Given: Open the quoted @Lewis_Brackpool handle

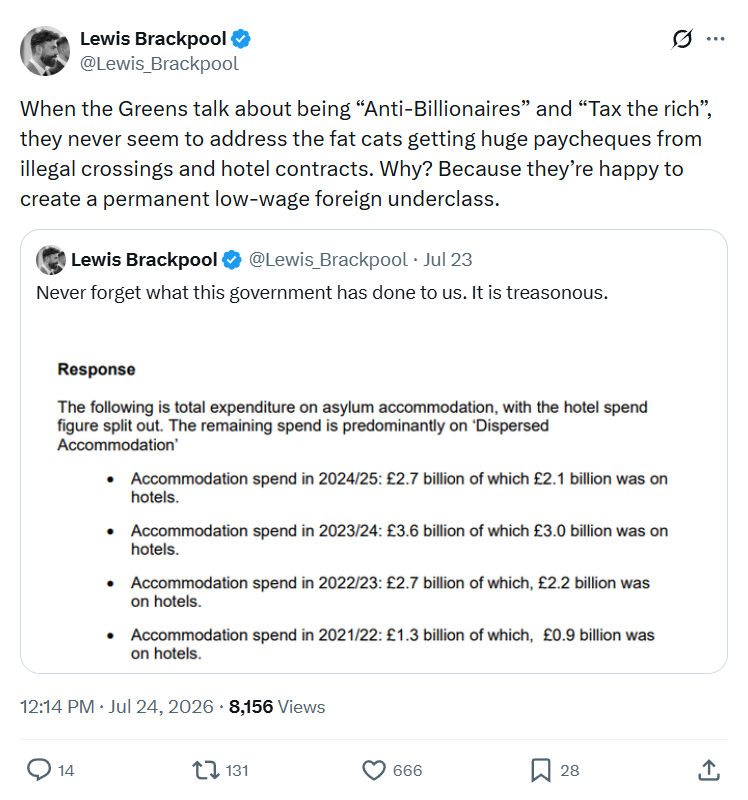Looking at the screenshot, I should [328, 260].
